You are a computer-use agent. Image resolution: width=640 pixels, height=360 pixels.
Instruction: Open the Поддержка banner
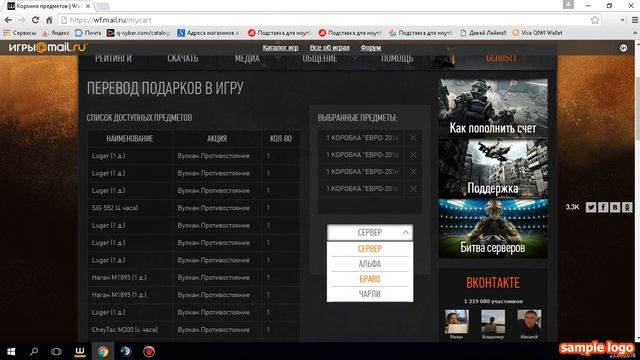(x=493, y=168)
